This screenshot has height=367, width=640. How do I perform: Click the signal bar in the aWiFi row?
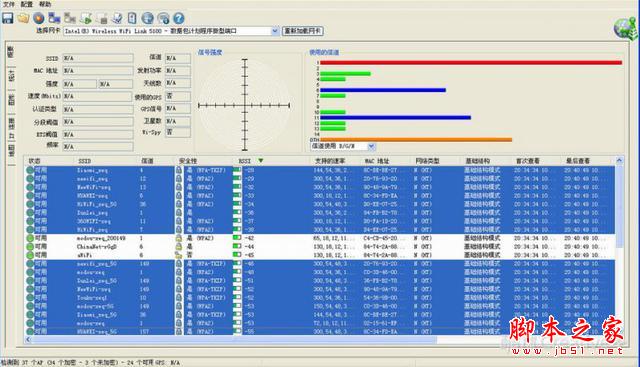[237, 255]
